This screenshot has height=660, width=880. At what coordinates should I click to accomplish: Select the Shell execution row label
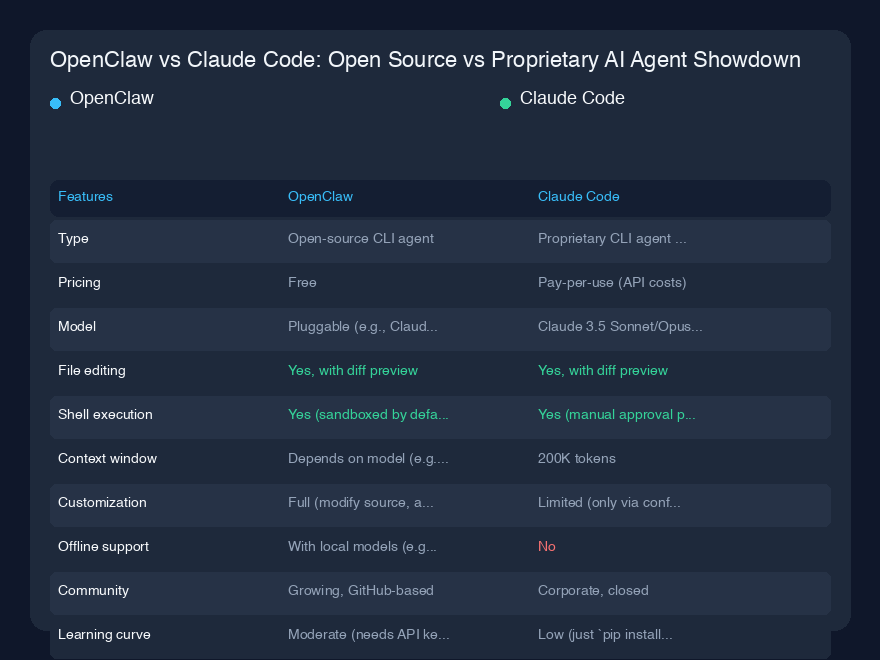106,415
